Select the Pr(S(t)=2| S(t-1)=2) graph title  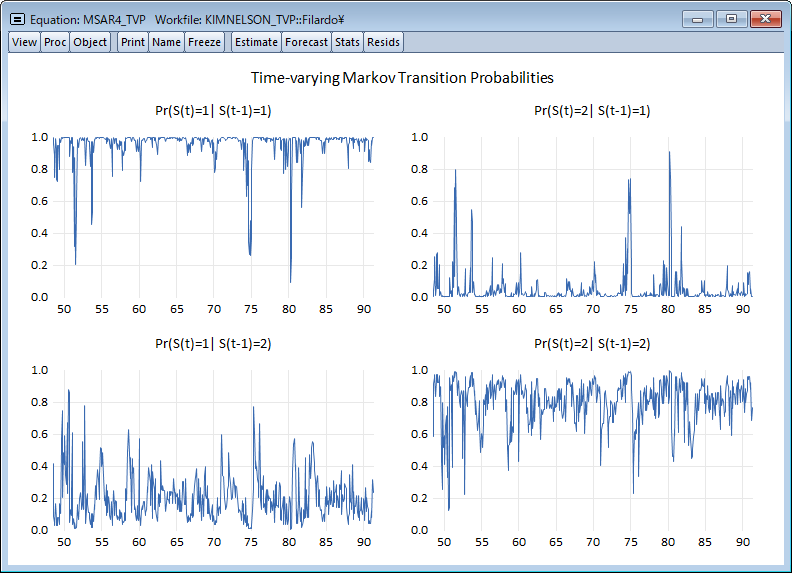click(592, 344)
